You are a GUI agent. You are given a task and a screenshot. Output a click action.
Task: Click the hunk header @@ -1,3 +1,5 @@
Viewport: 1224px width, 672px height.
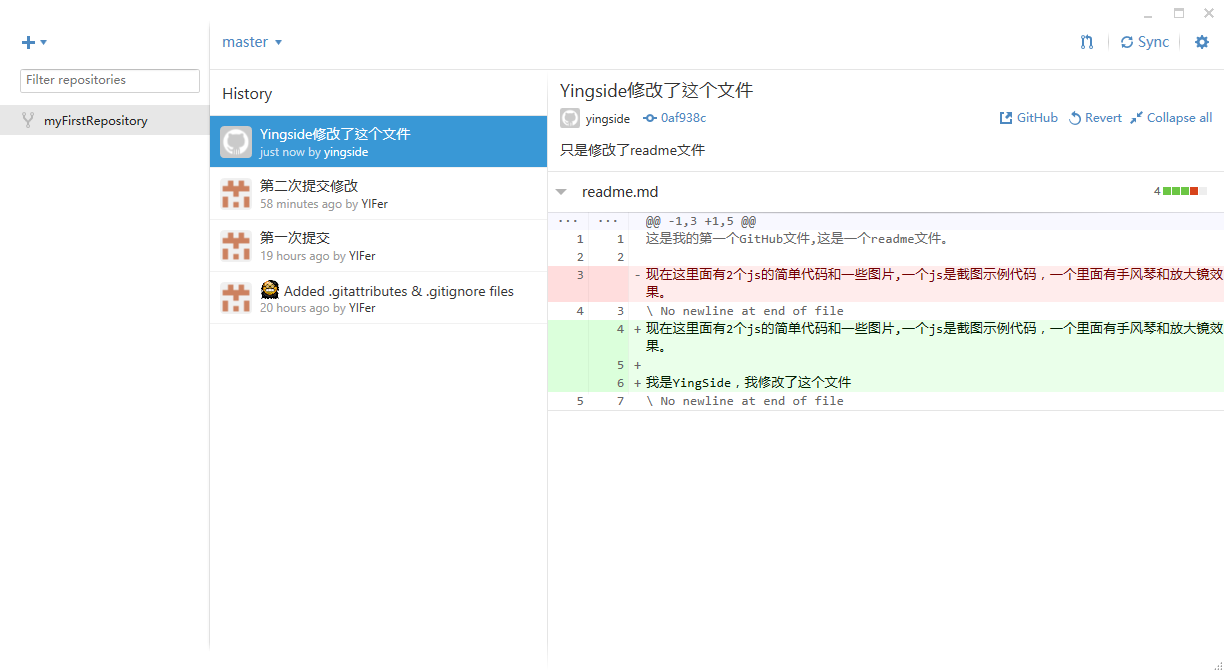(x=700, y=220)
